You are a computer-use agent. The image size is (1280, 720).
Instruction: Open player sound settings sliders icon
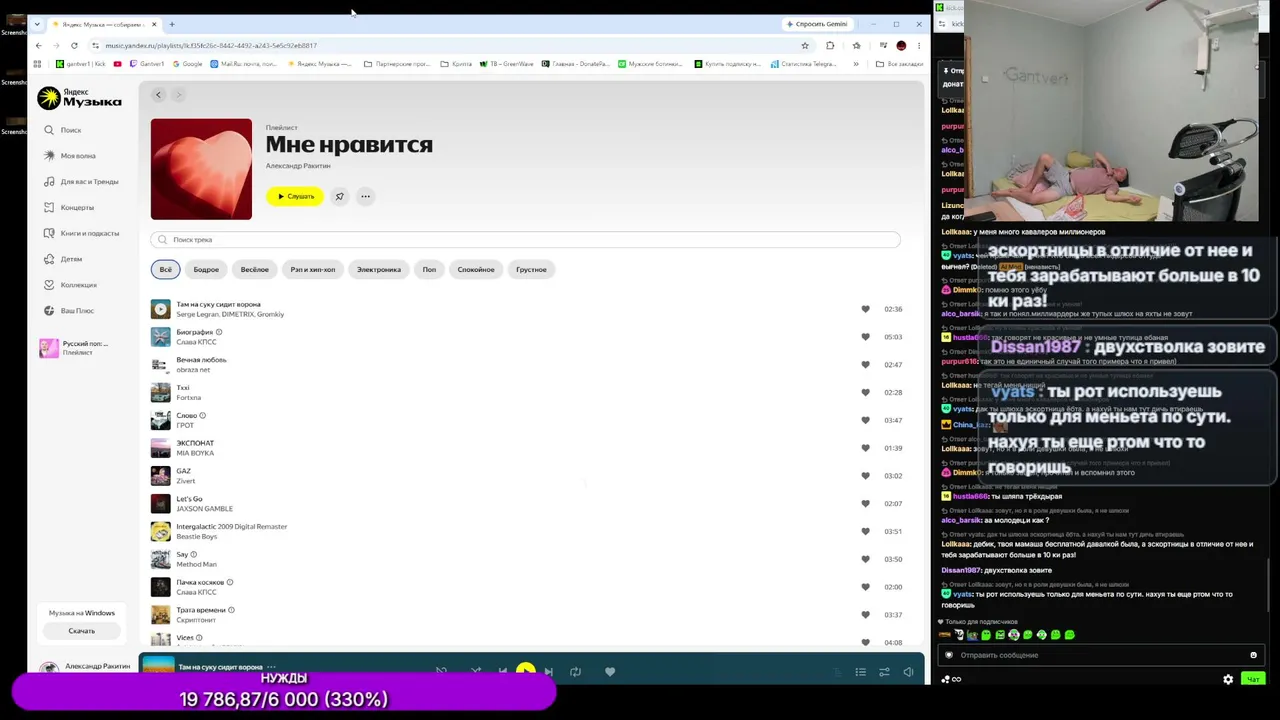coord(884,672)
